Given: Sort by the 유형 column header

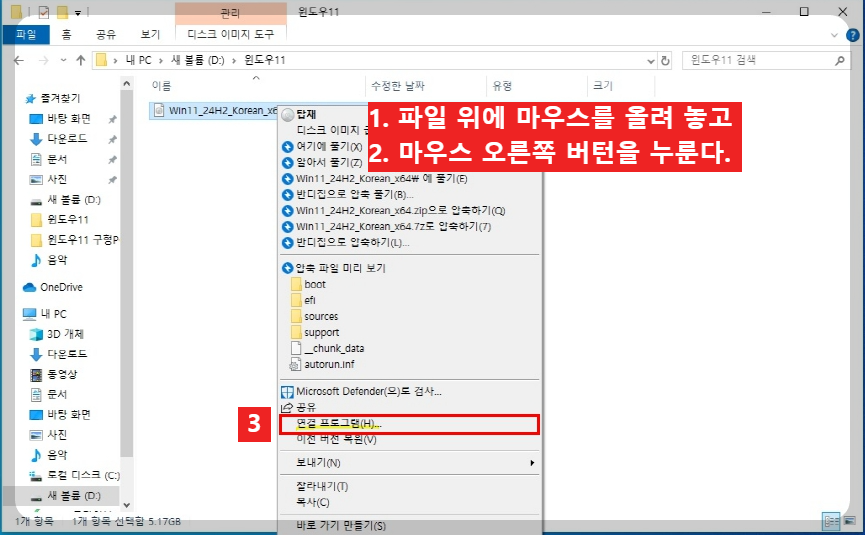Looking at the screenshot, I should point(502,85).
